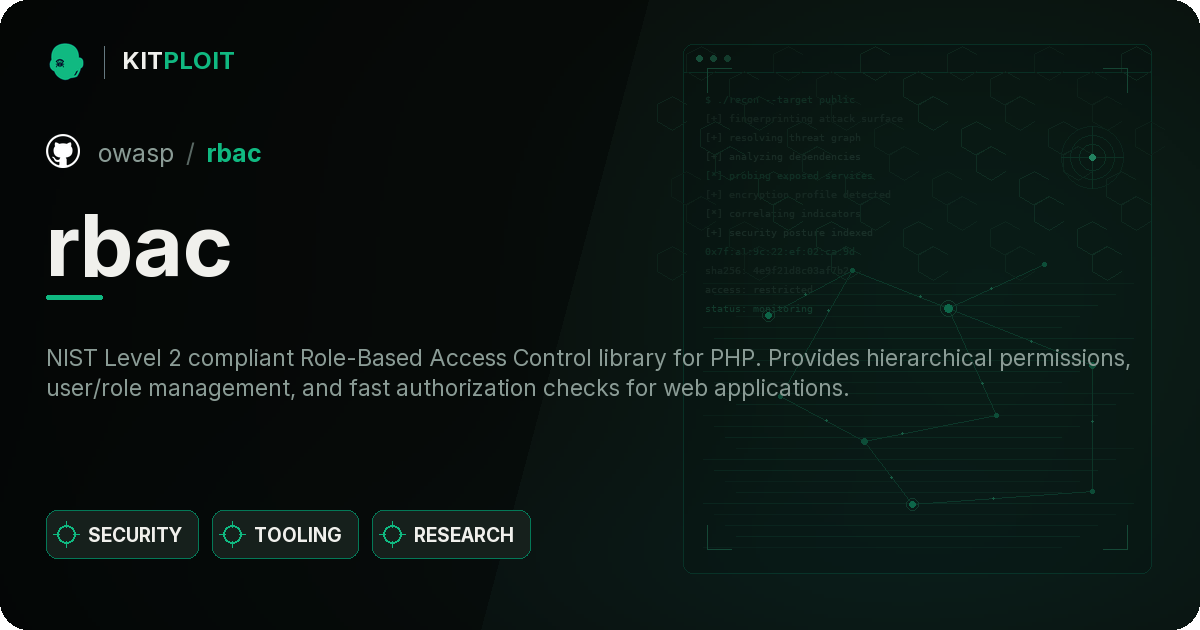Select the TOOLING tag
Screen dimensions: 1200x630
click(x=285, y=535)
